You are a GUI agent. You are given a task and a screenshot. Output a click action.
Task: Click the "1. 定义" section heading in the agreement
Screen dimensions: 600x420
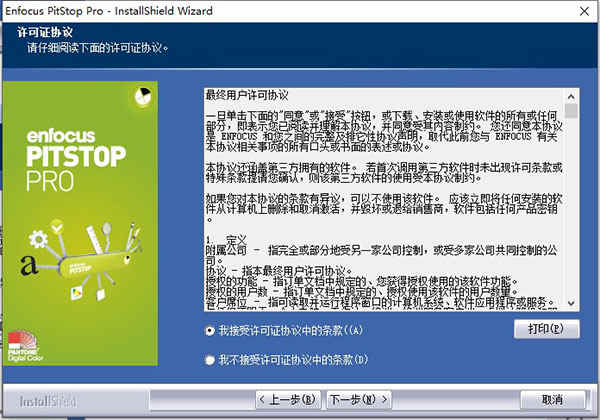click(x=226, y=240)
